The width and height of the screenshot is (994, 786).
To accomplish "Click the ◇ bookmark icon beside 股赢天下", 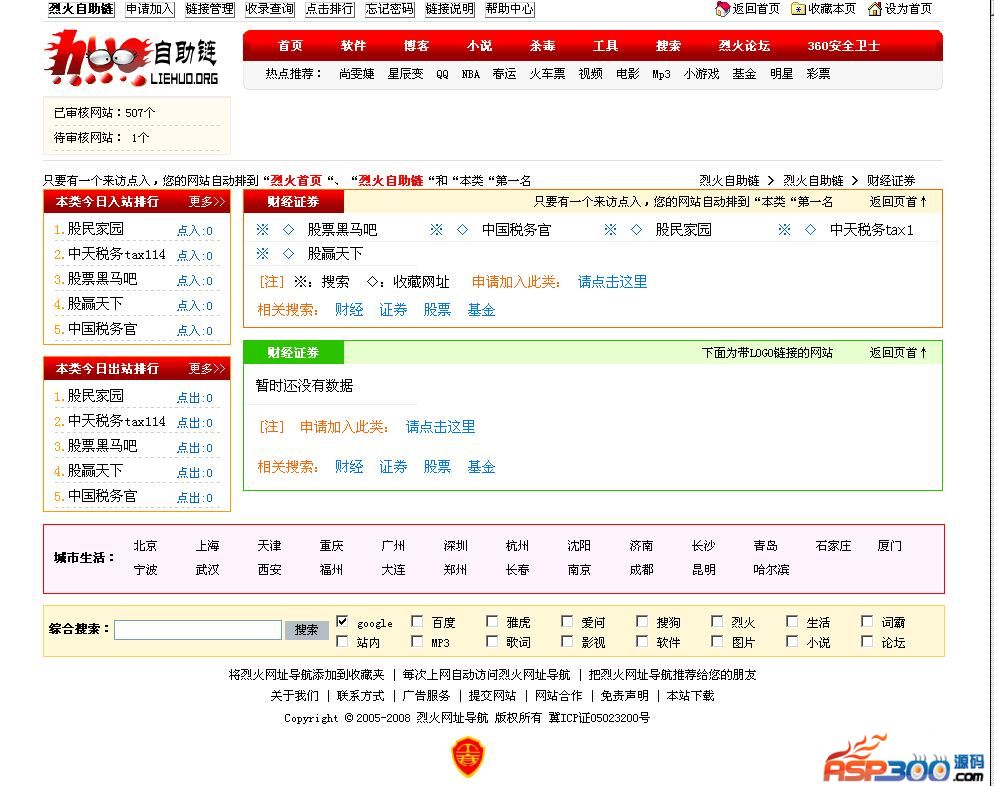I will [288, 254].
